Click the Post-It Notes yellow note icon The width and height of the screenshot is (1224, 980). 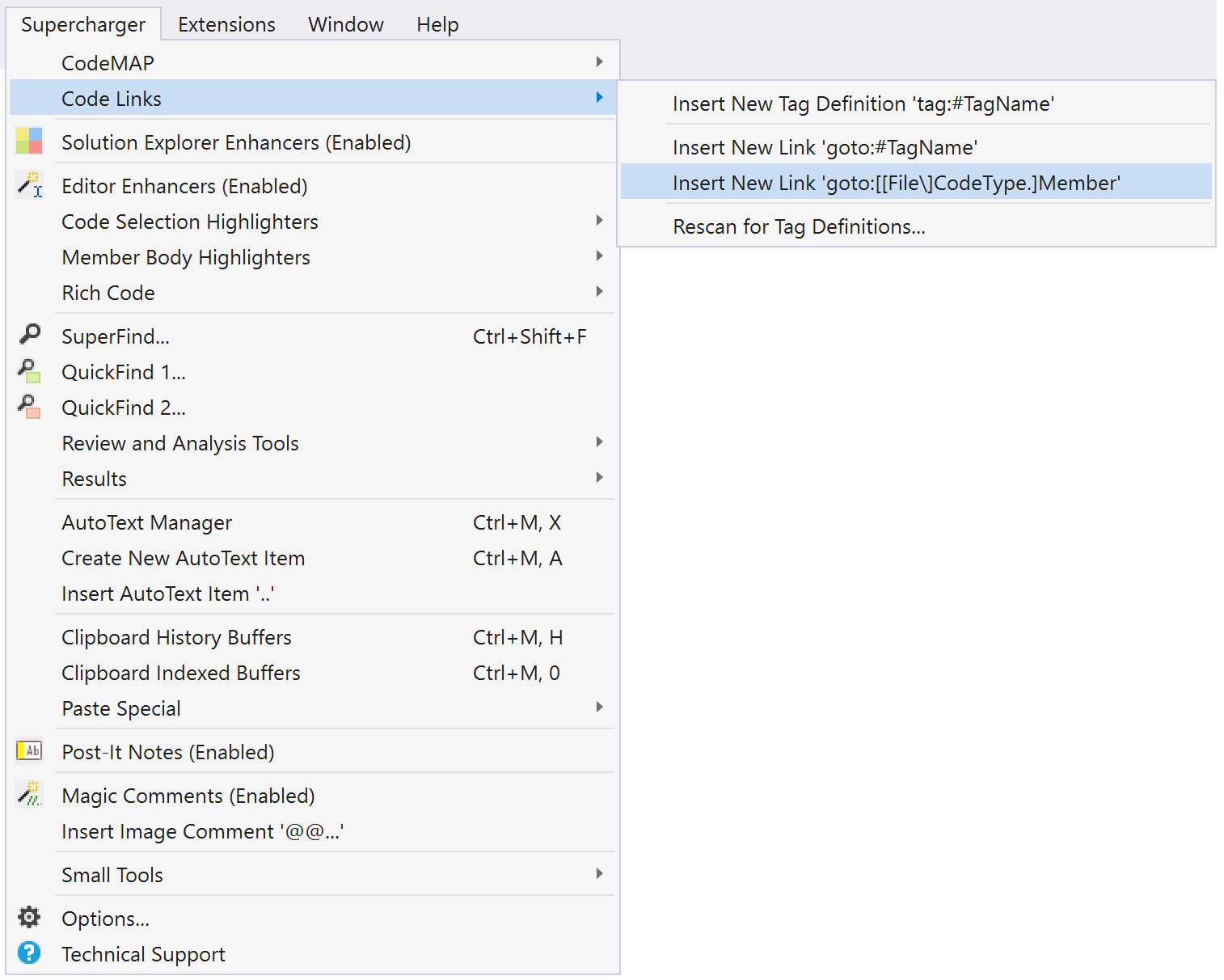point(29,750)
